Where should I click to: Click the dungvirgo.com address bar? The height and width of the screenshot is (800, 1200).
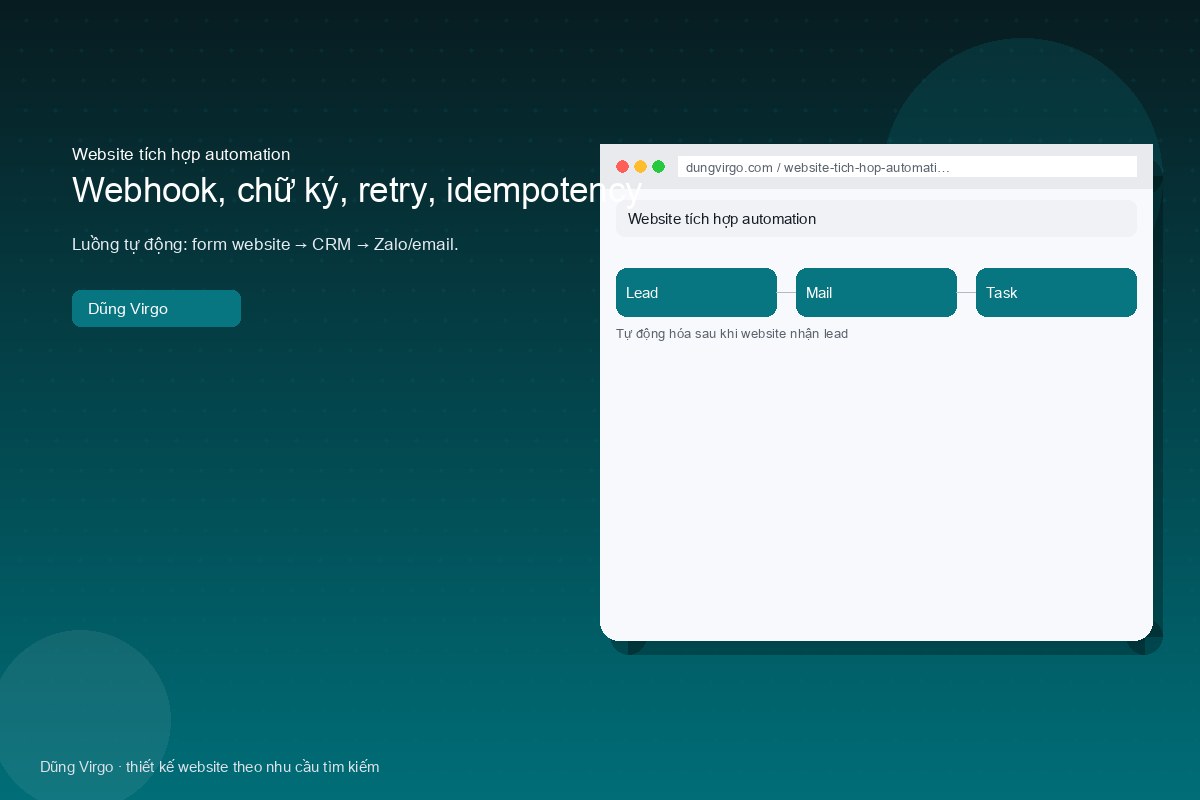907,167
